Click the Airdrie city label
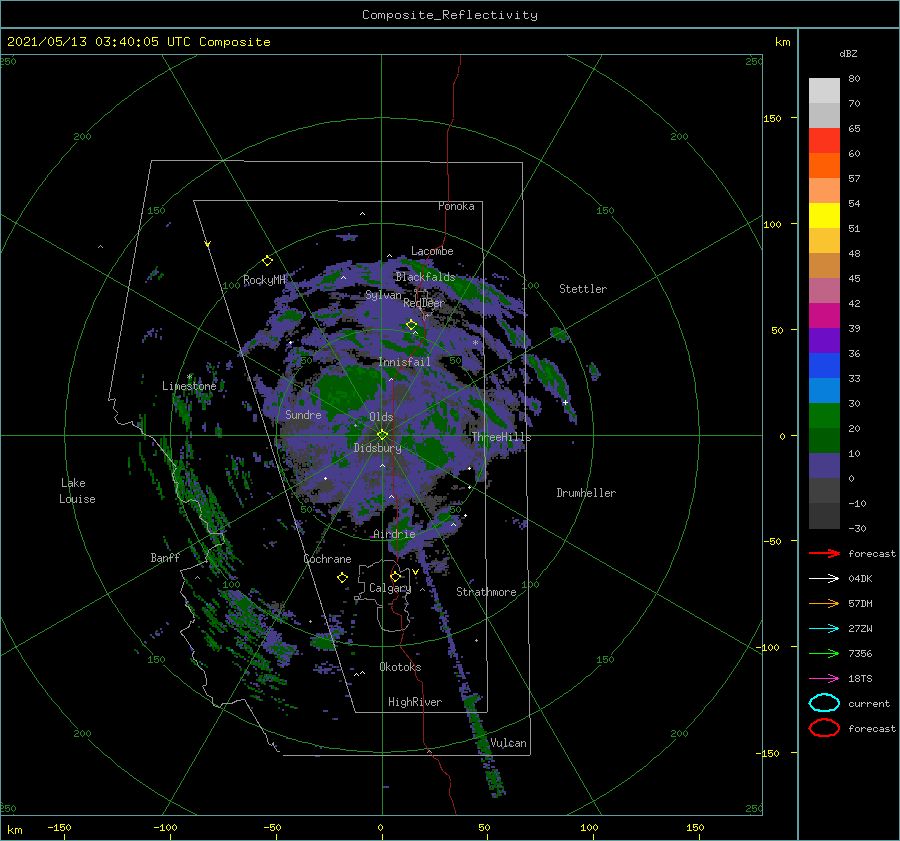Viewport: 900px width, 841px height. (x=394, y=534)
